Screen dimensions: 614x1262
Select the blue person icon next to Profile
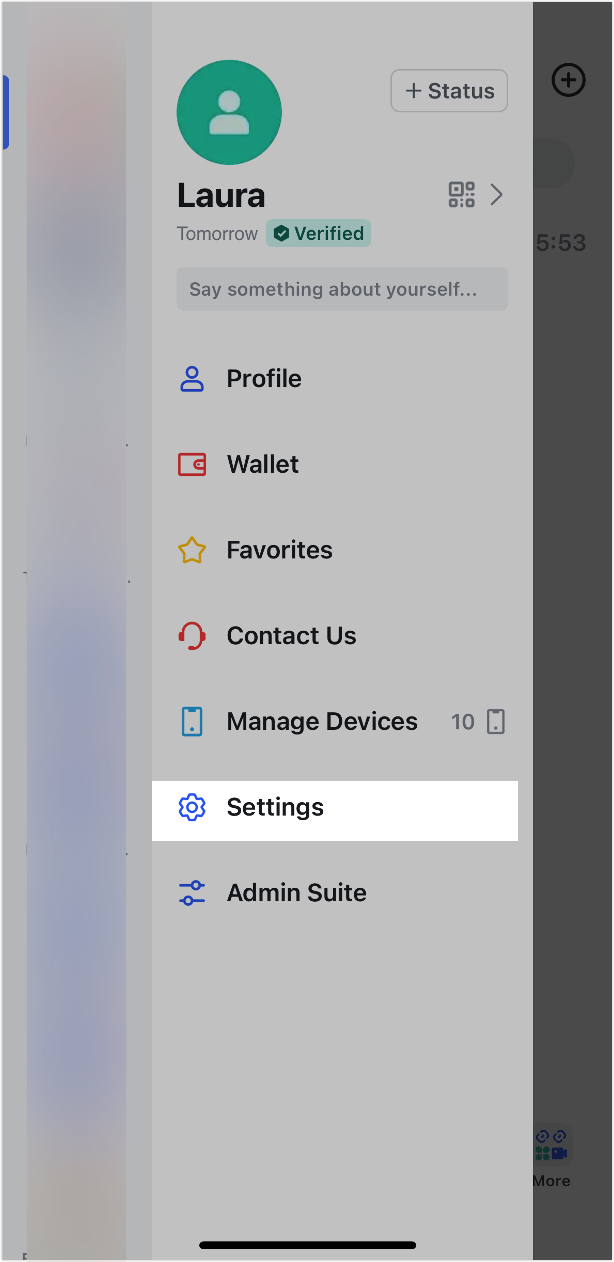click(192, 378)
